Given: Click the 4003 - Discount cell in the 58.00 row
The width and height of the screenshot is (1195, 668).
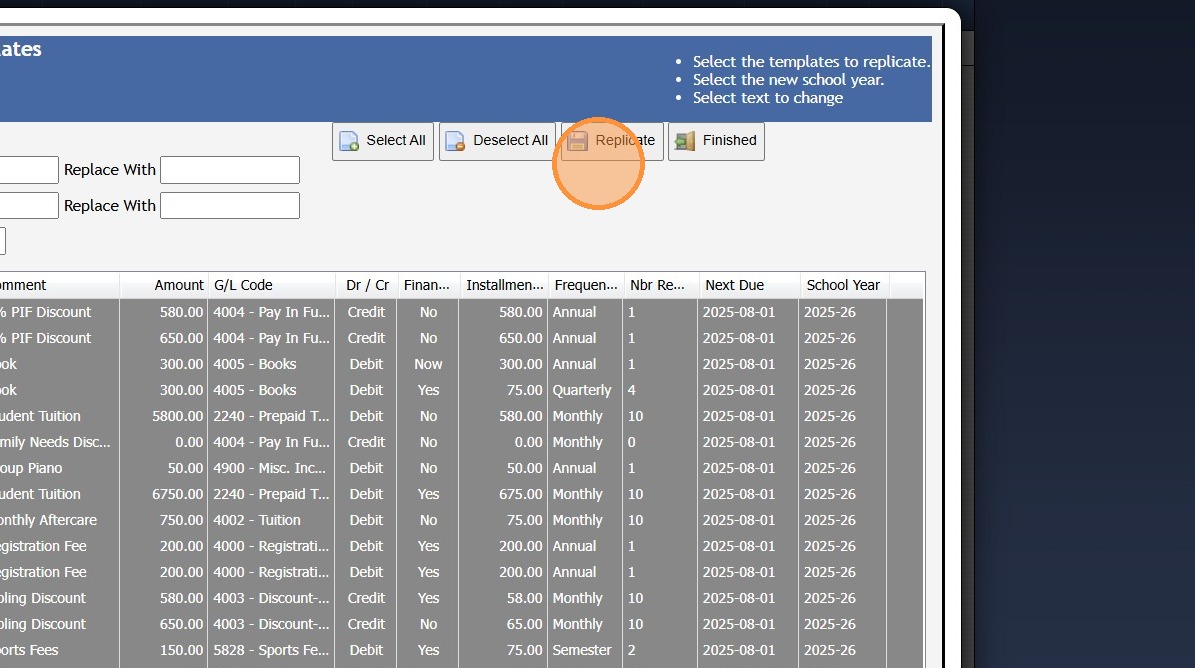Looking at the screenshot, I should [x=271, y=599].
